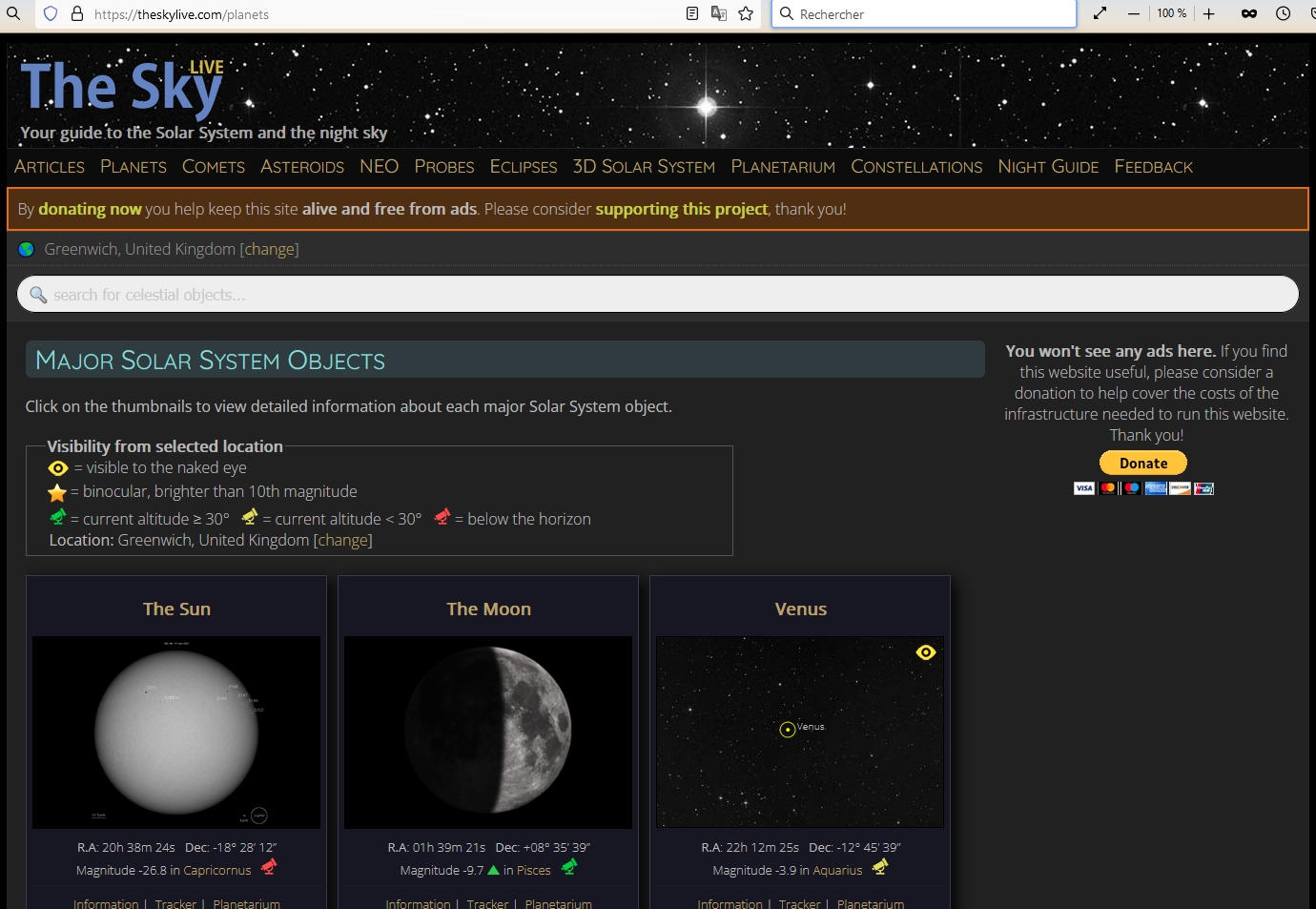Click the translate page icon
The height and width of the screenshot is (909, 1316).
coord(719,13)
